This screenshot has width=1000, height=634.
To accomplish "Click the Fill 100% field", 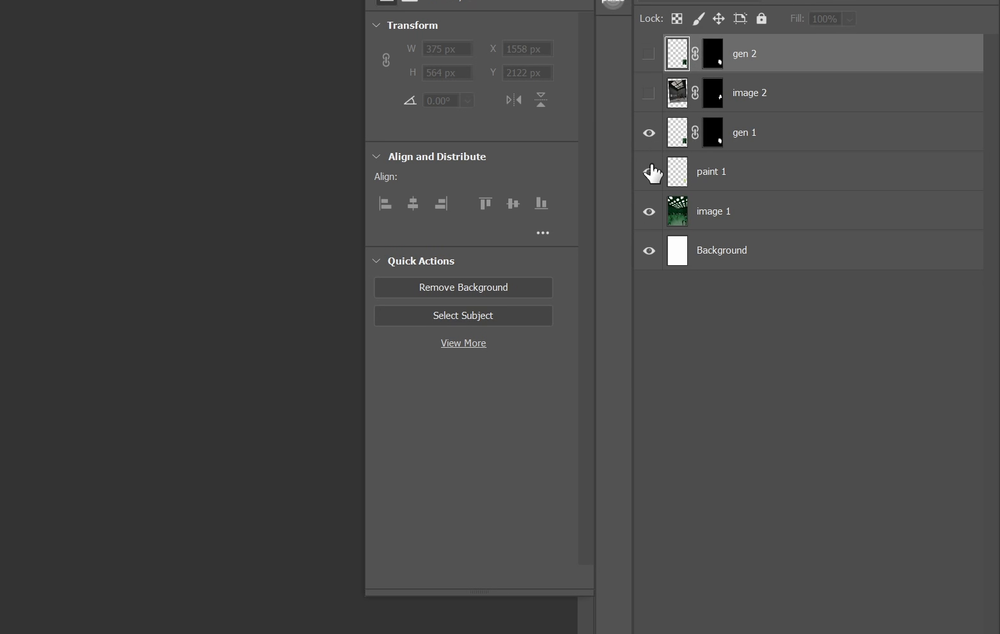I will [826, 19].
